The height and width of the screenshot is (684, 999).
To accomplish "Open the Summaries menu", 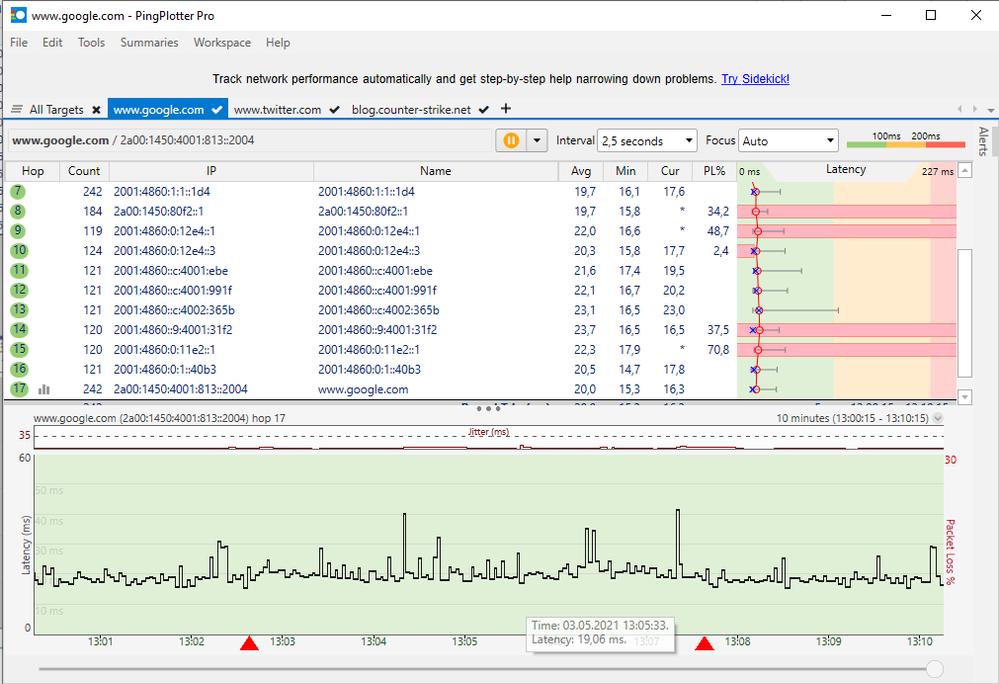I will (x=149, y=43).
